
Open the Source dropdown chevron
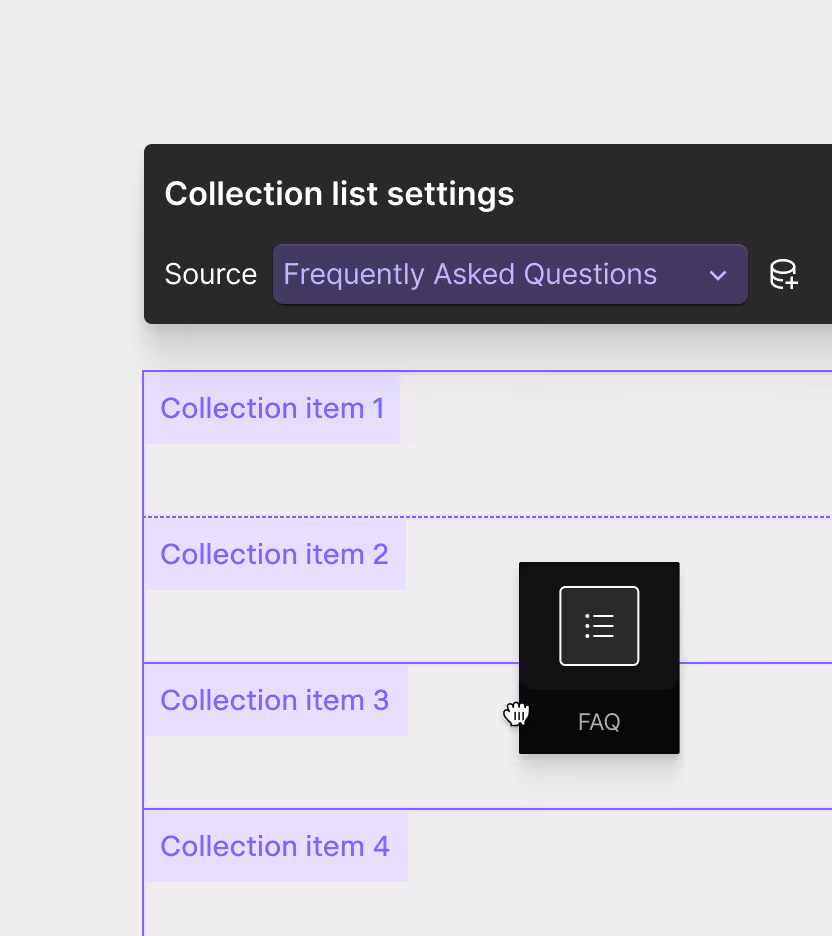click(718, 274)
